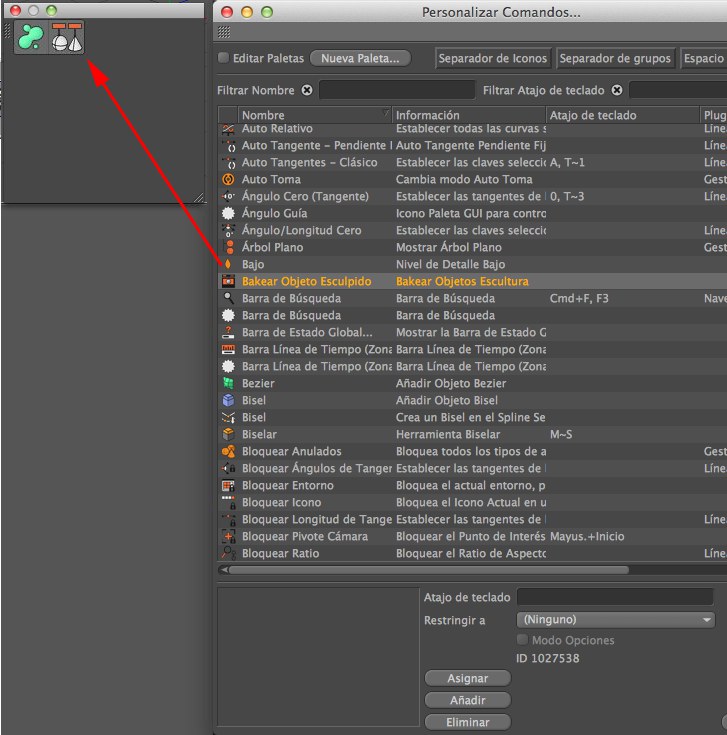Click the Asignar button
The width and height of the screenshot is (727, 735).
pyautogui.click(x=467, y=679)
